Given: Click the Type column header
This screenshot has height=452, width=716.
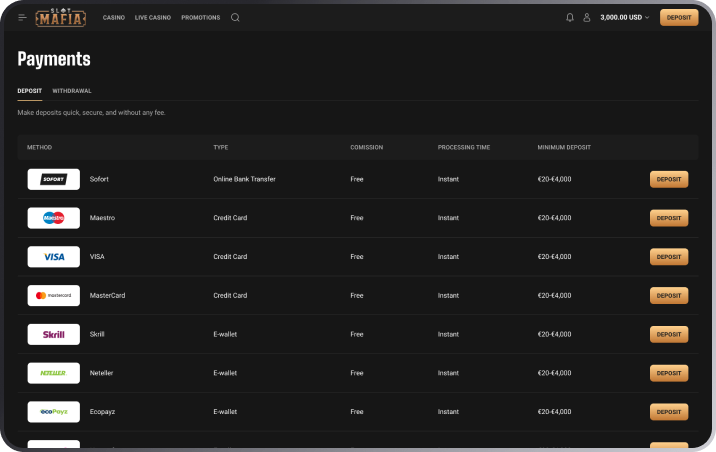Looking at the screenshot, I should 221,147.
